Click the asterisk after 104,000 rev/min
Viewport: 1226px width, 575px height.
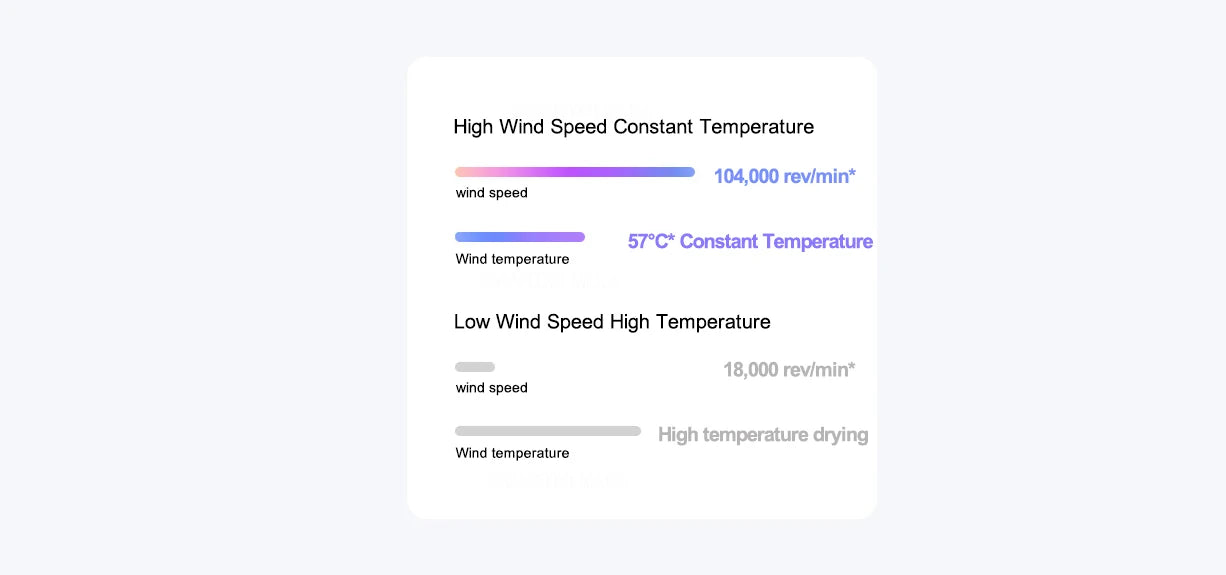click(x=852, y=174)
